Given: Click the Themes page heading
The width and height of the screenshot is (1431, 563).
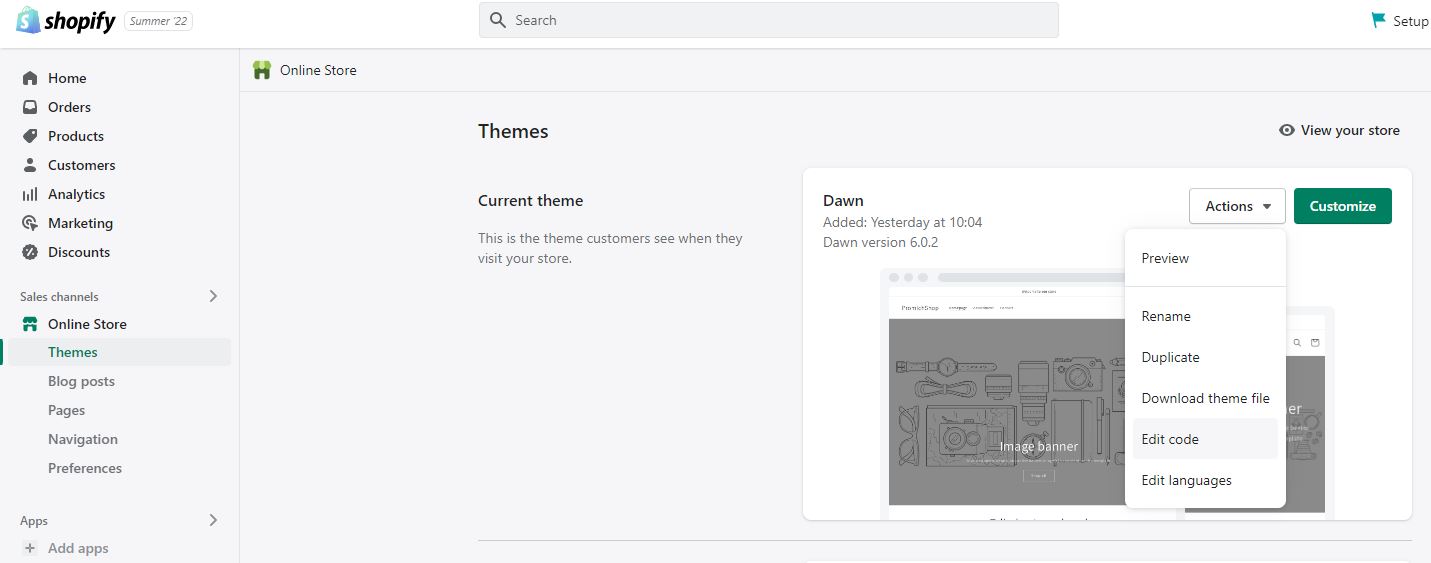Looking at the screenshot, I should (x=513, y=131).
